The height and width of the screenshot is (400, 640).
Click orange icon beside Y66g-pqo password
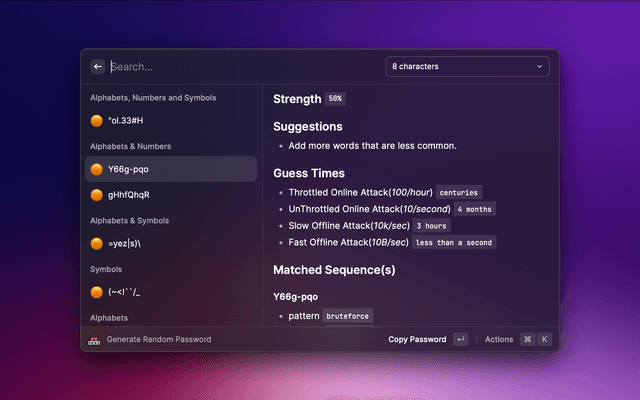[97, 169]
